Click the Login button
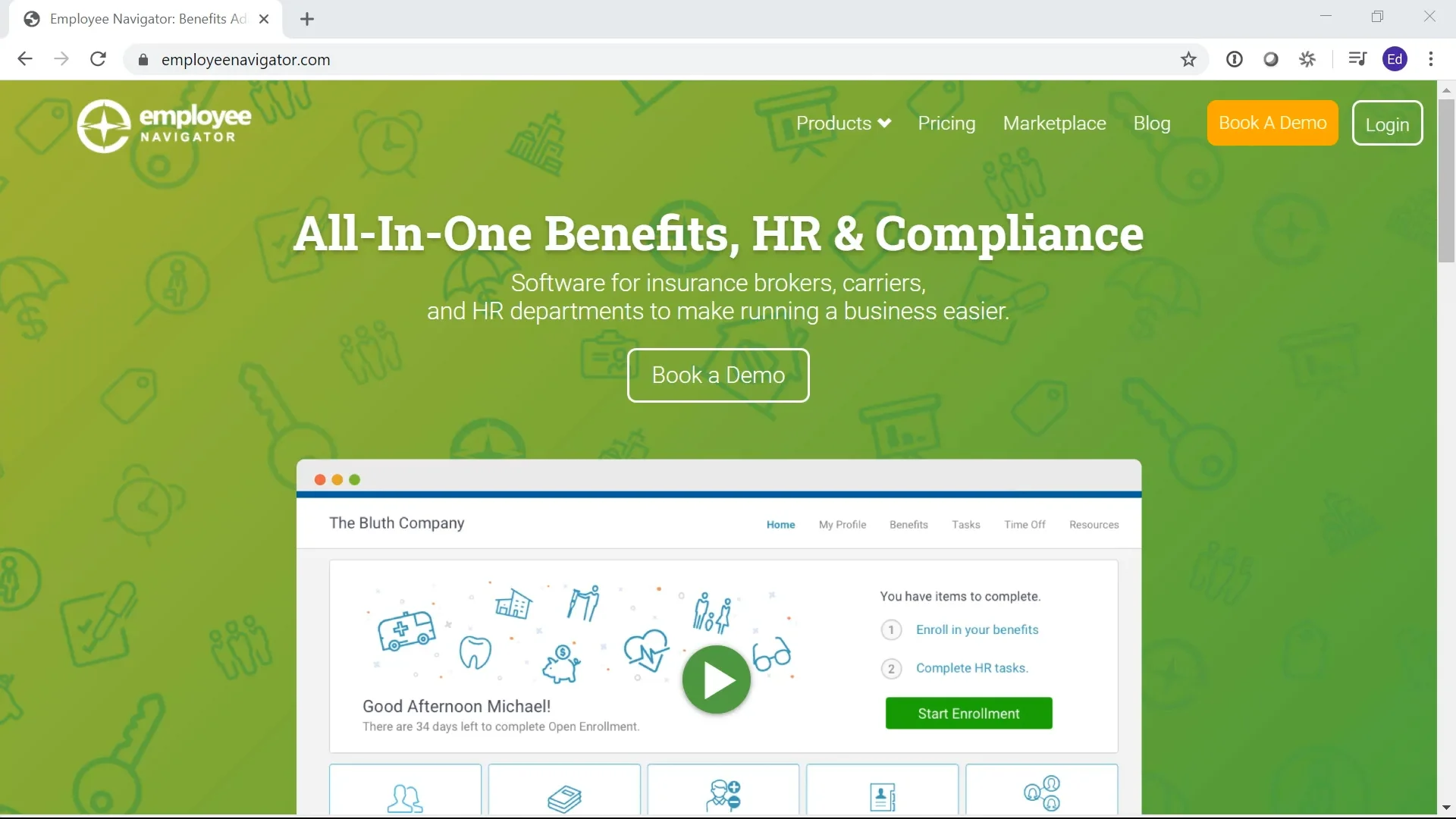The width and height of the screenshot is (1456, 819). (1387, 124)
